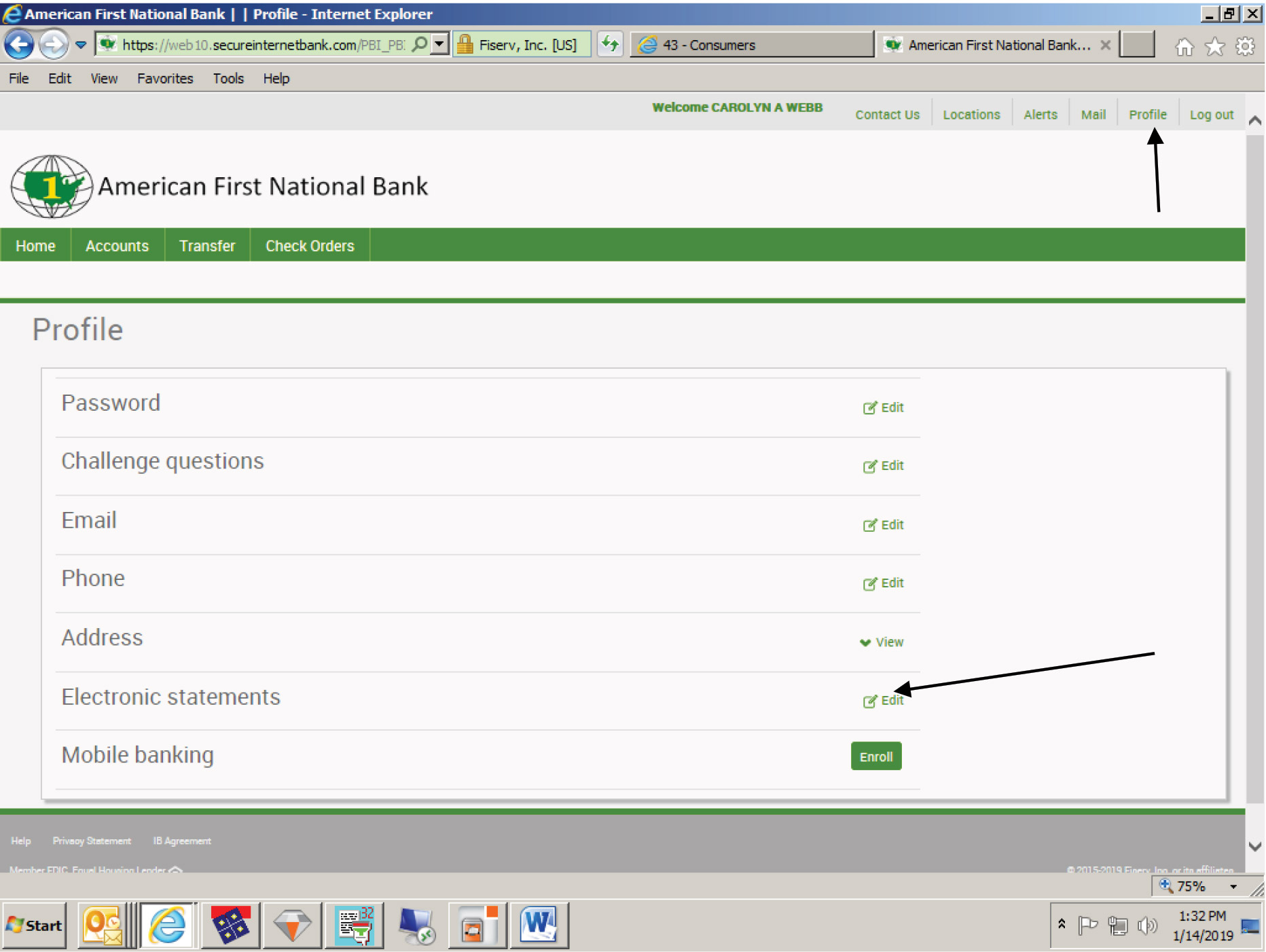Open a new blank tab
The height and width of the screenshot is (952, 1266).
pos(1137,45)
